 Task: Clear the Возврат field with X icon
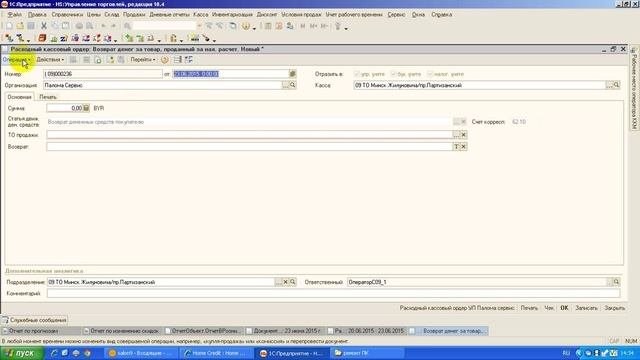[x=464, y=147]
